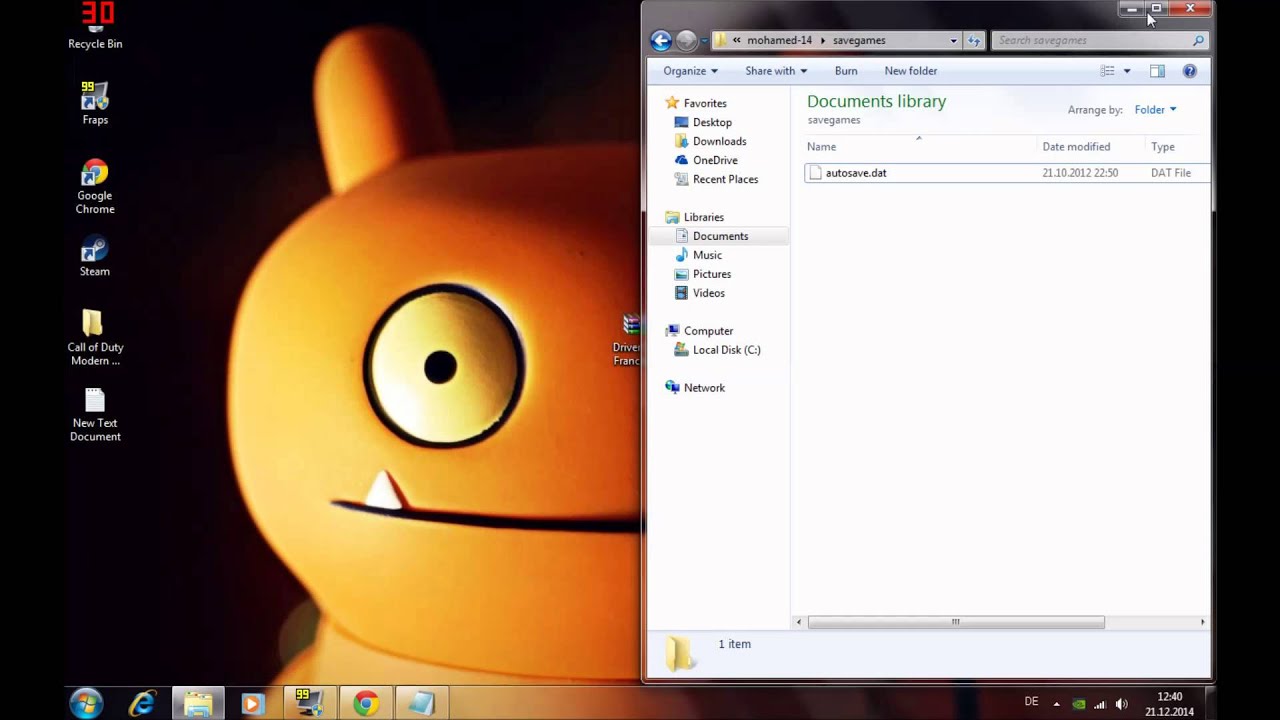Open the Recycle Bin desktop icon
Screen dimensions: 1280x720
95,26
